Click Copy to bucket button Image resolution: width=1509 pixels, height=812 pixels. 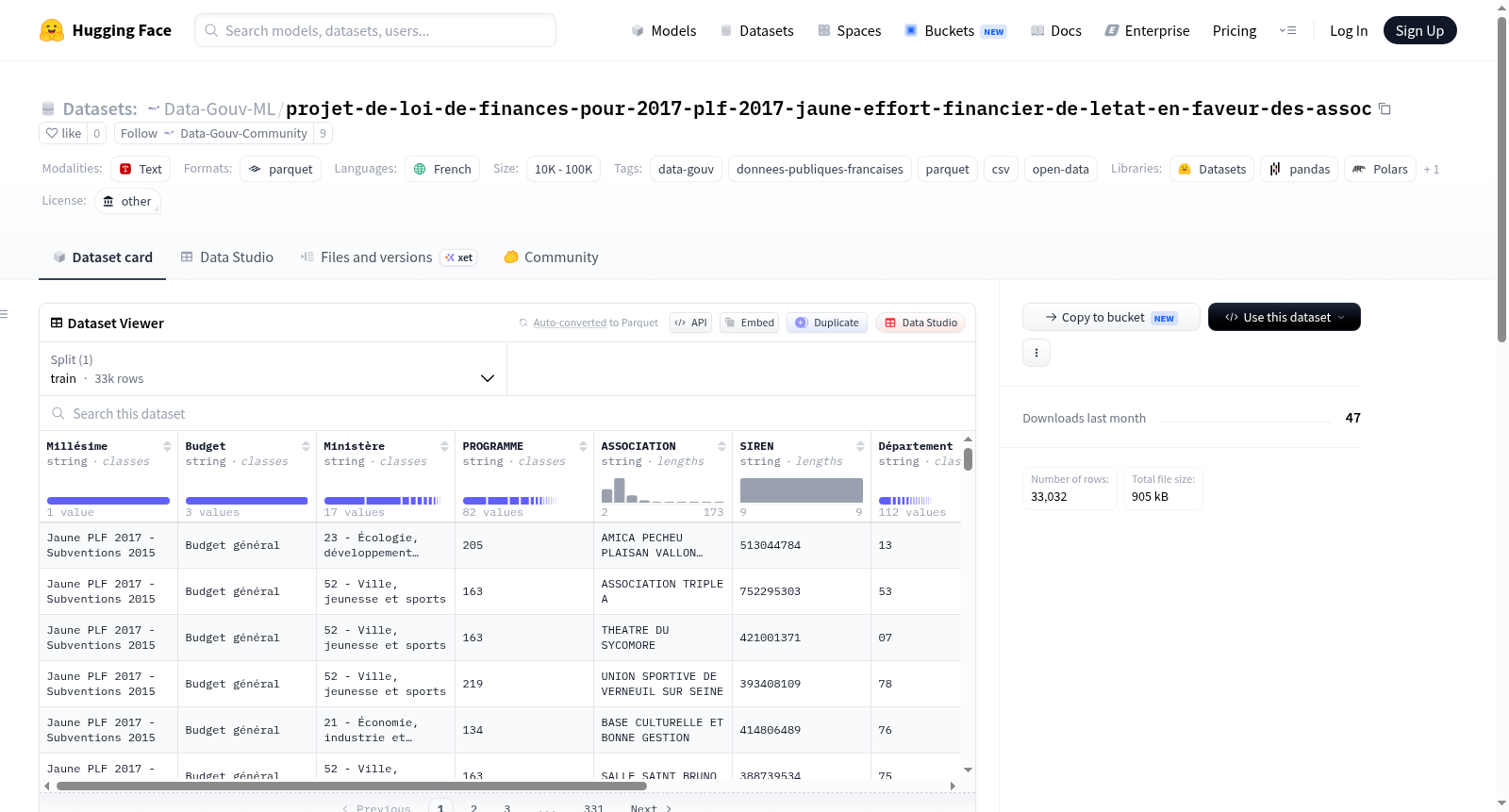(x=1111, y=317)
